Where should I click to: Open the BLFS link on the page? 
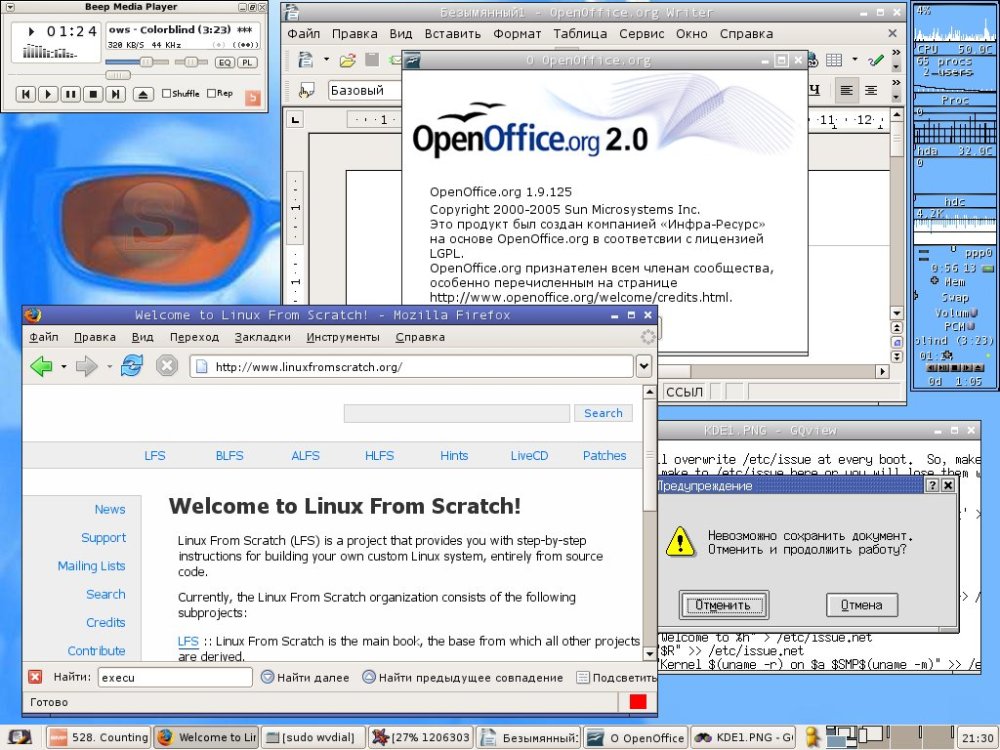[230, 455]
